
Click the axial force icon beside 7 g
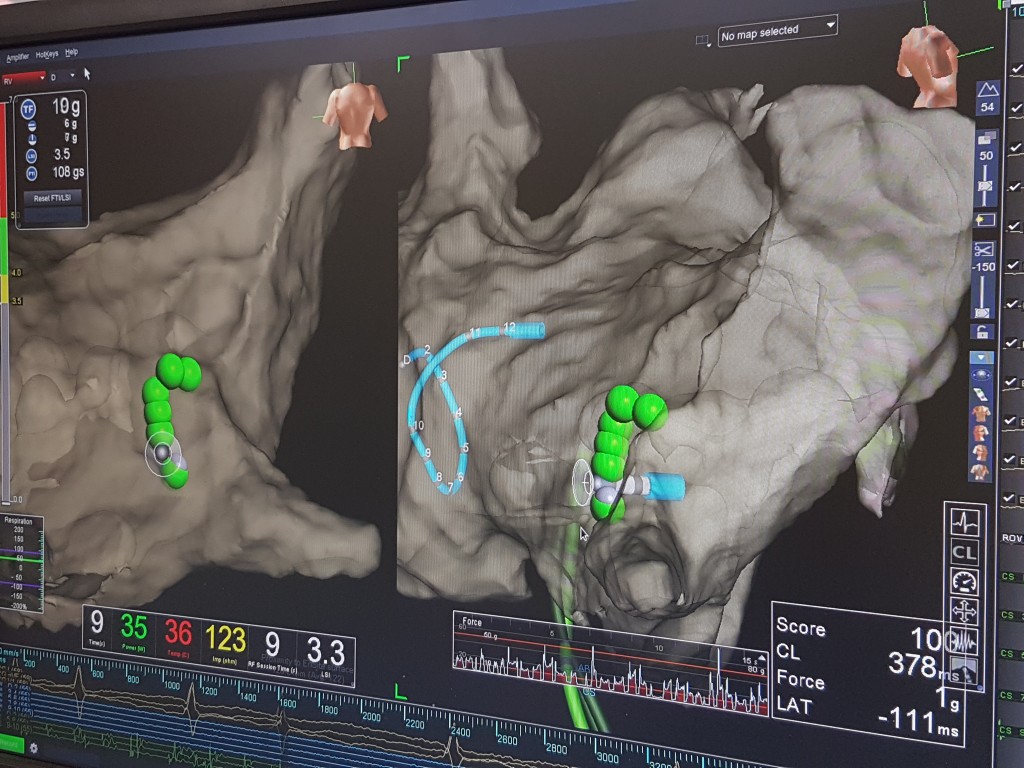tap(31, 140)
